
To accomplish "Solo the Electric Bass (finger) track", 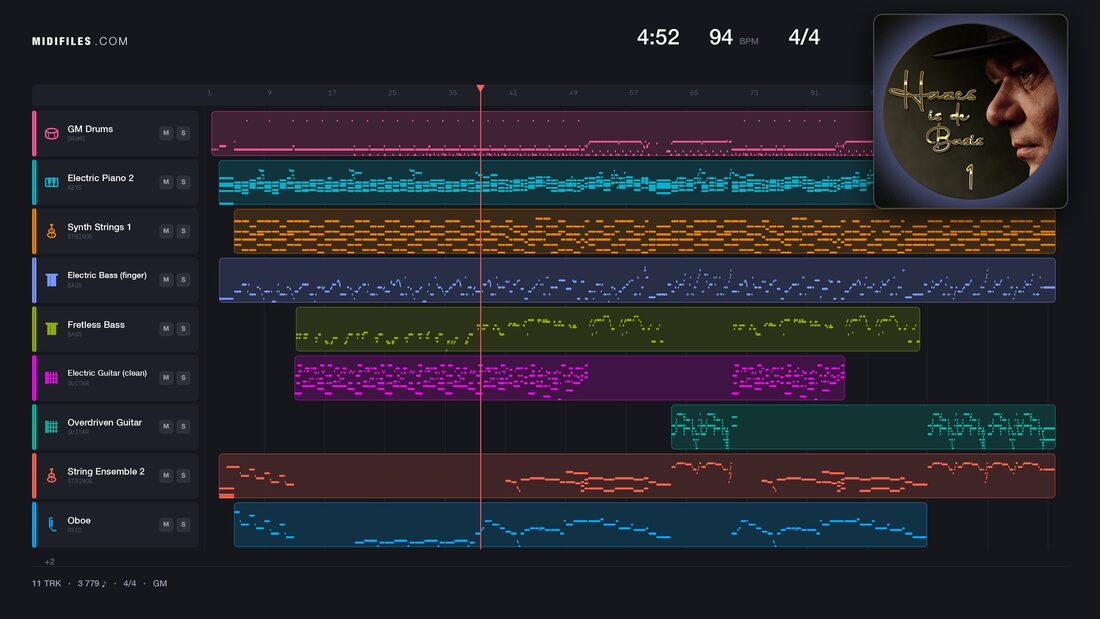I will tap(183, 279).
